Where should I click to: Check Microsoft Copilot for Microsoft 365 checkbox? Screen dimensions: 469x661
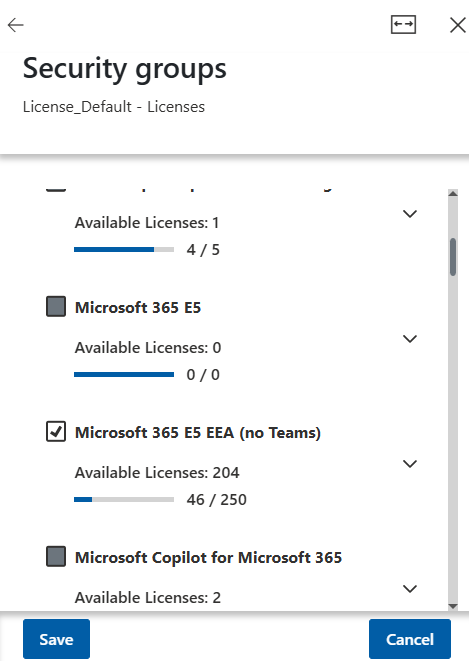[56, 556]
